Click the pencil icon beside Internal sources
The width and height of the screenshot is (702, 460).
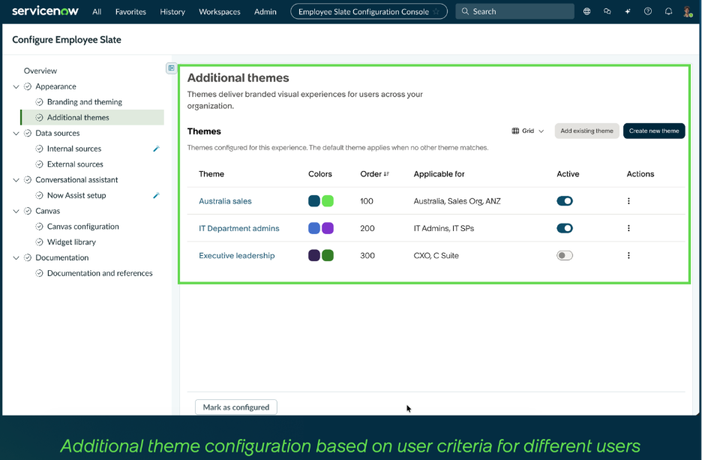coord(156,149)
